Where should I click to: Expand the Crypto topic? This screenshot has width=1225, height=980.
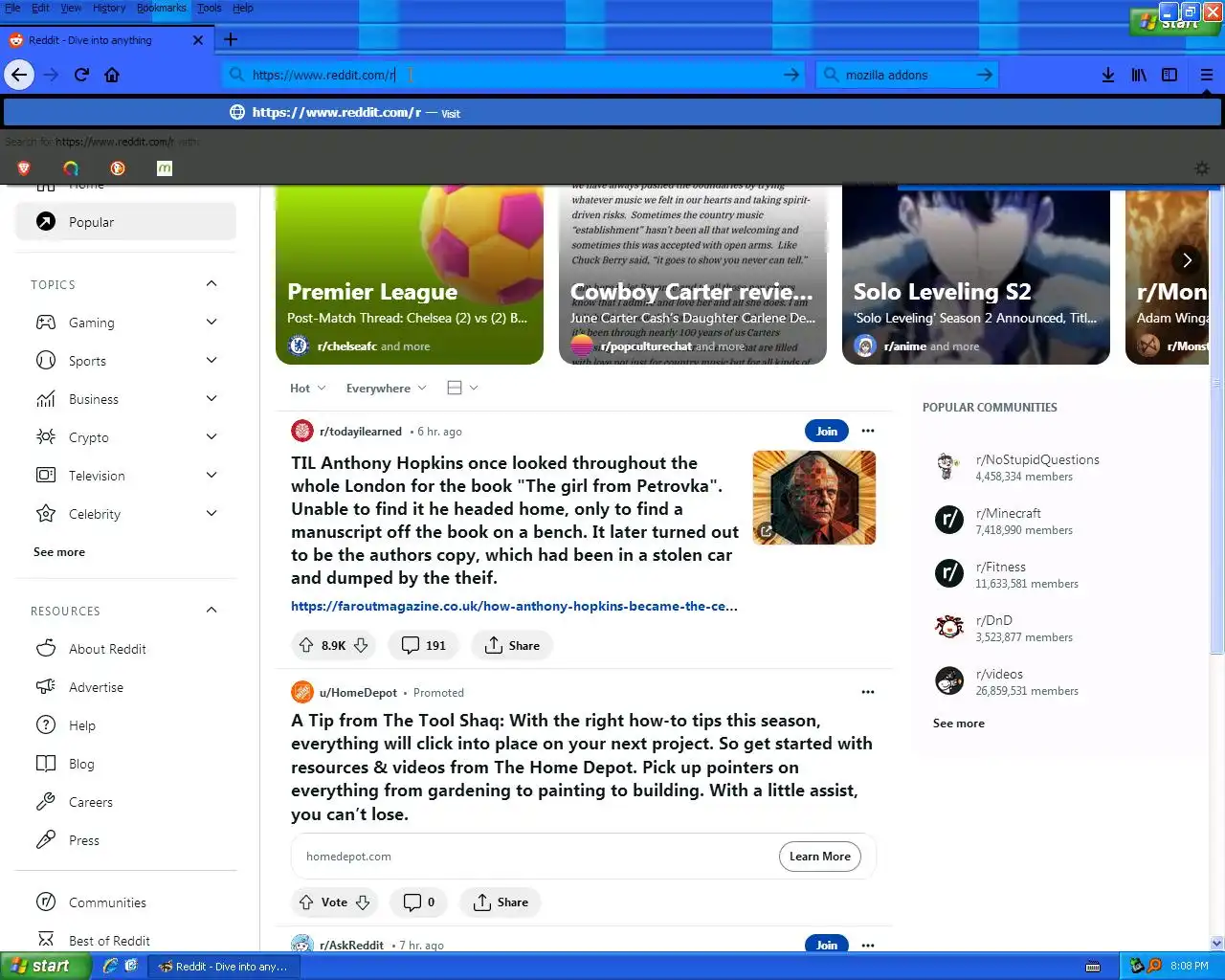212,437
